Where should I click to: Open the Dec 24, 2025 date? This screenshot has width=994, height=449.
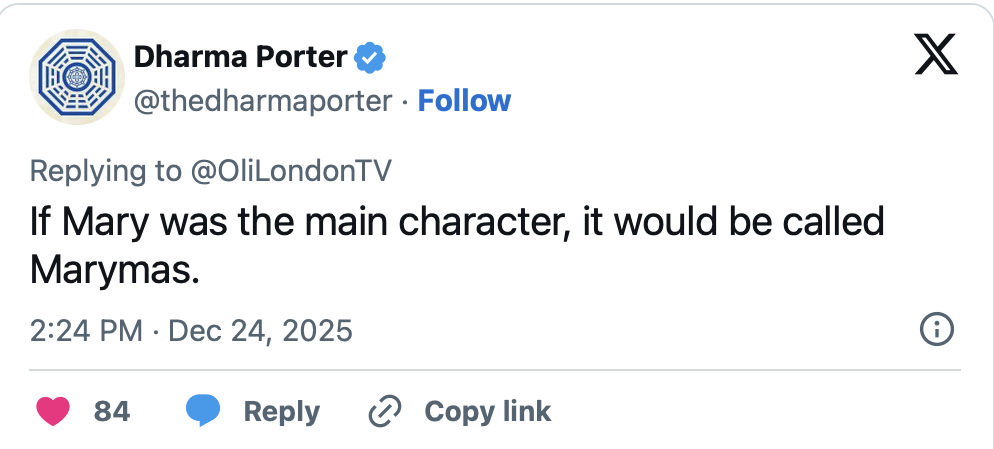click(261, 330)
